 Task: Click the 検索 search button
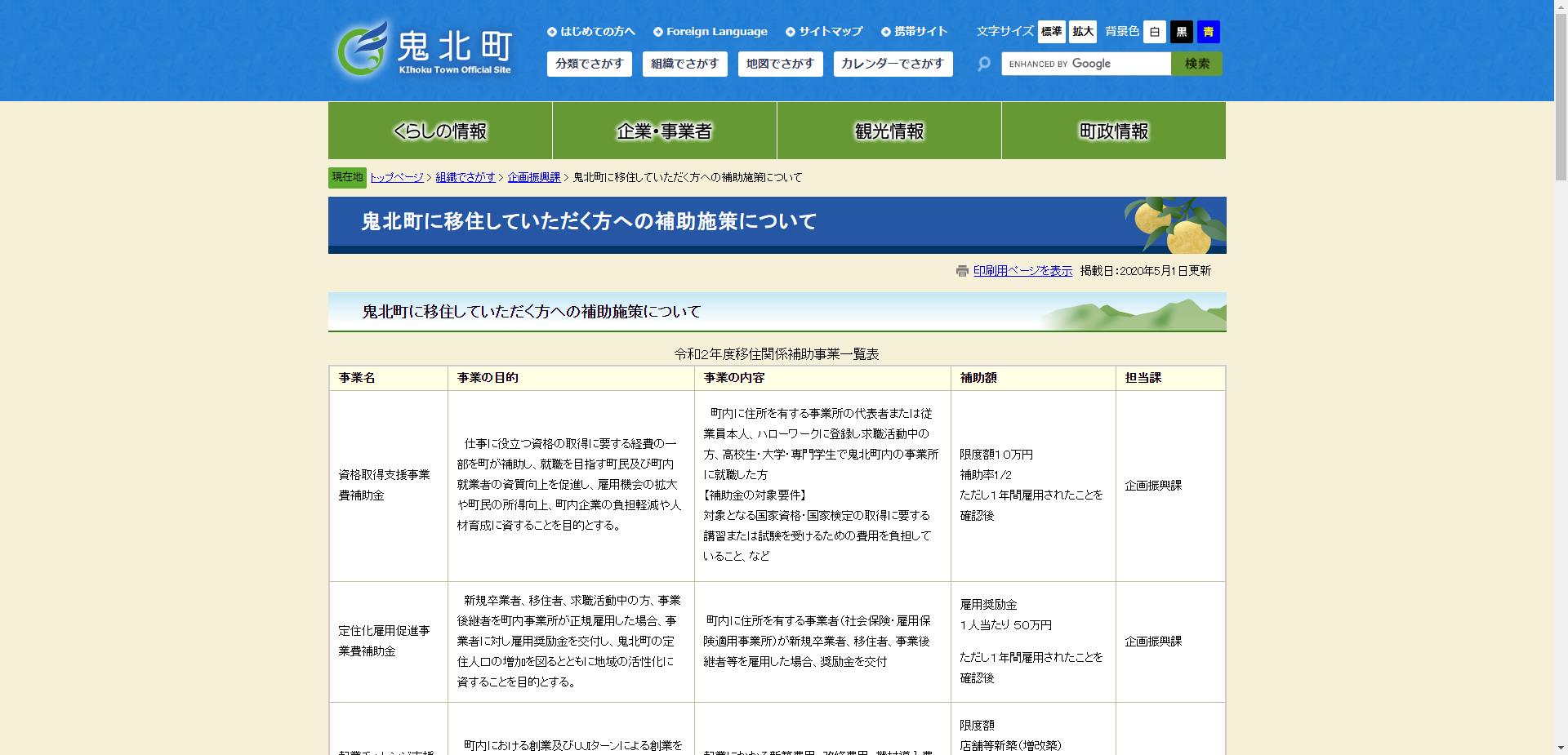click(x=1196, y=64)
